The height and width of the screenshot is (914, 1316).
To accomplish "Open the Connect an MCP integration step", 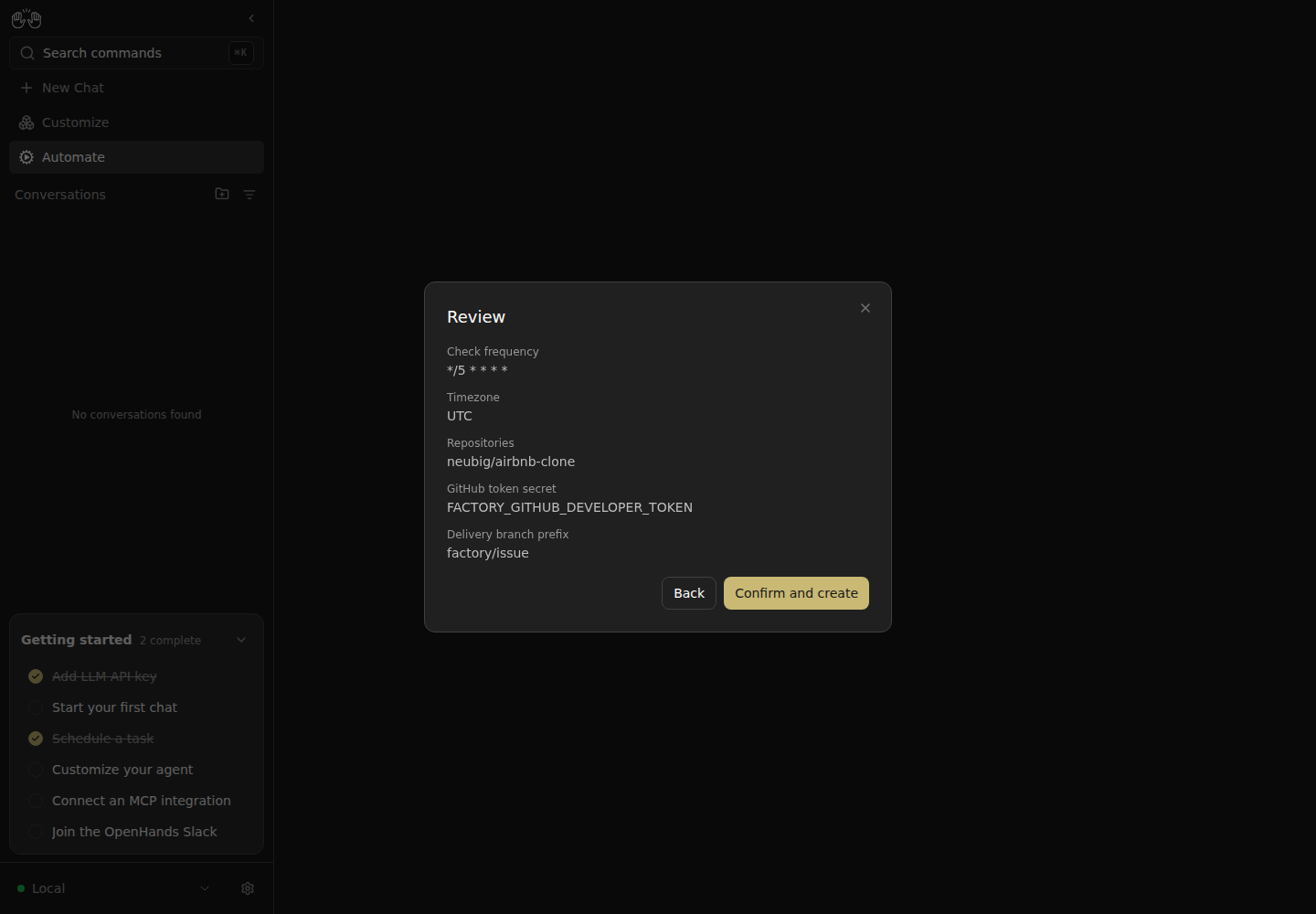I will pos(142,801).
